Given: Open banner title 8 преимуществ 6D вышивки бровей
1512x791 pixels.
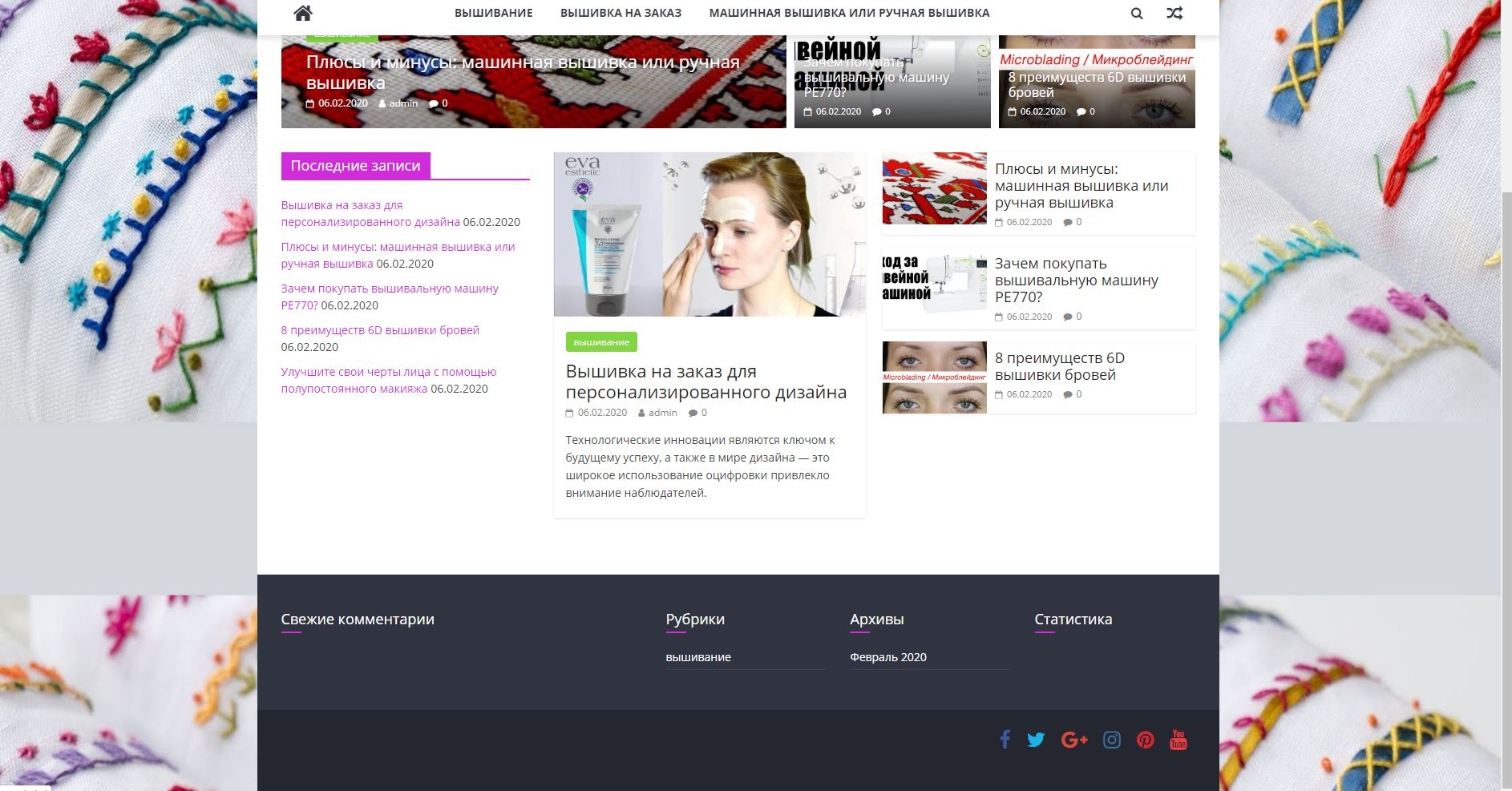Looking at the screenshot, I should pyautogui.click(x=1097, y=84).
